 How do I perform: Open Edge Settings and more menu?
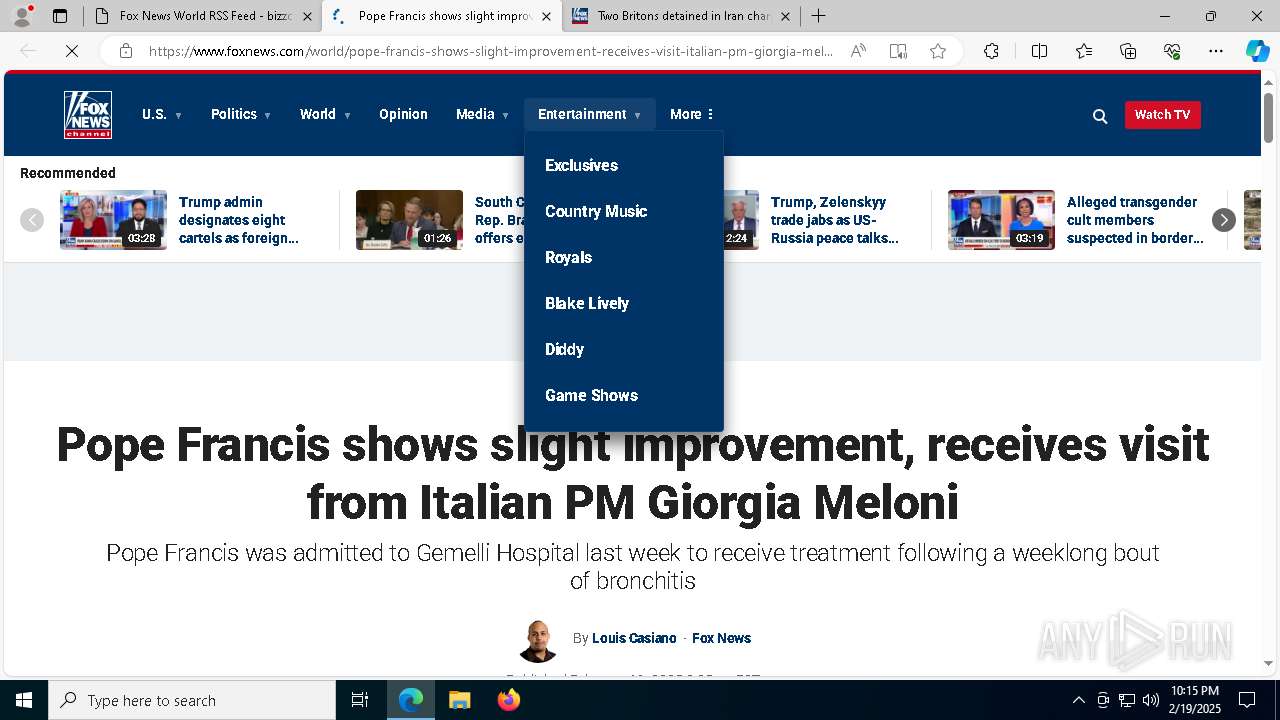1216,51
